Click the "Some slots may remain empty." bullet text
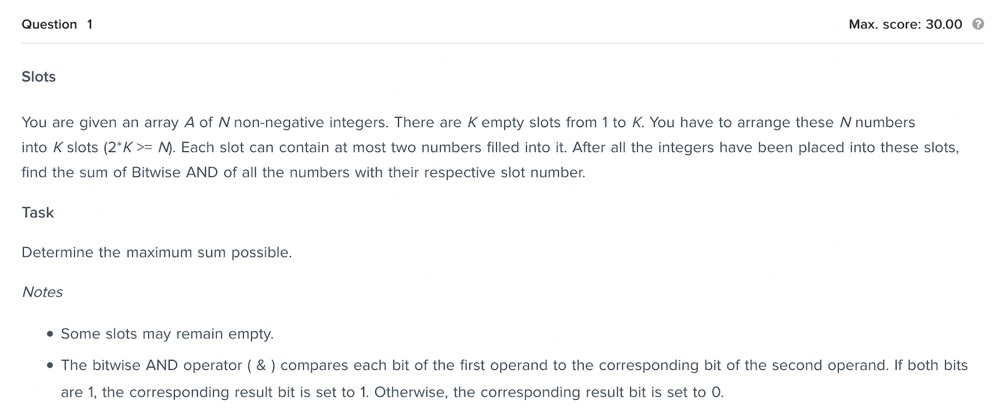The height and width of the screenshot is (416, 1000). click(167, 334)
